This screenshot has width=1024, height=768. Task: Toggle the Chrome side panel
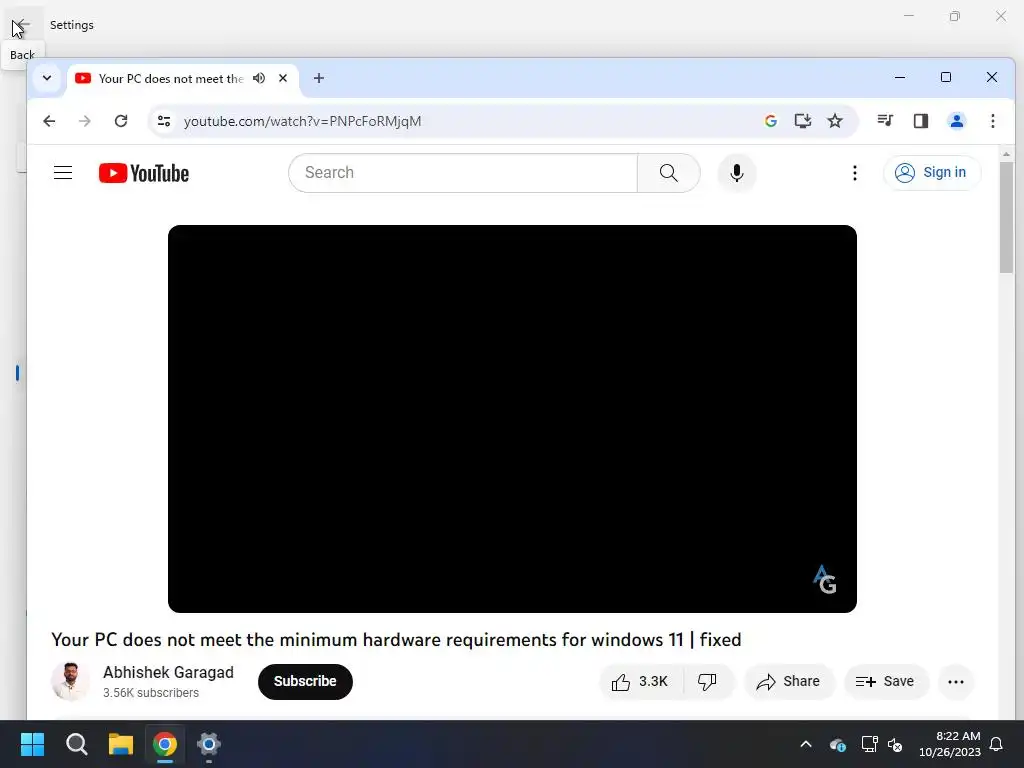[x=921, y=121]
